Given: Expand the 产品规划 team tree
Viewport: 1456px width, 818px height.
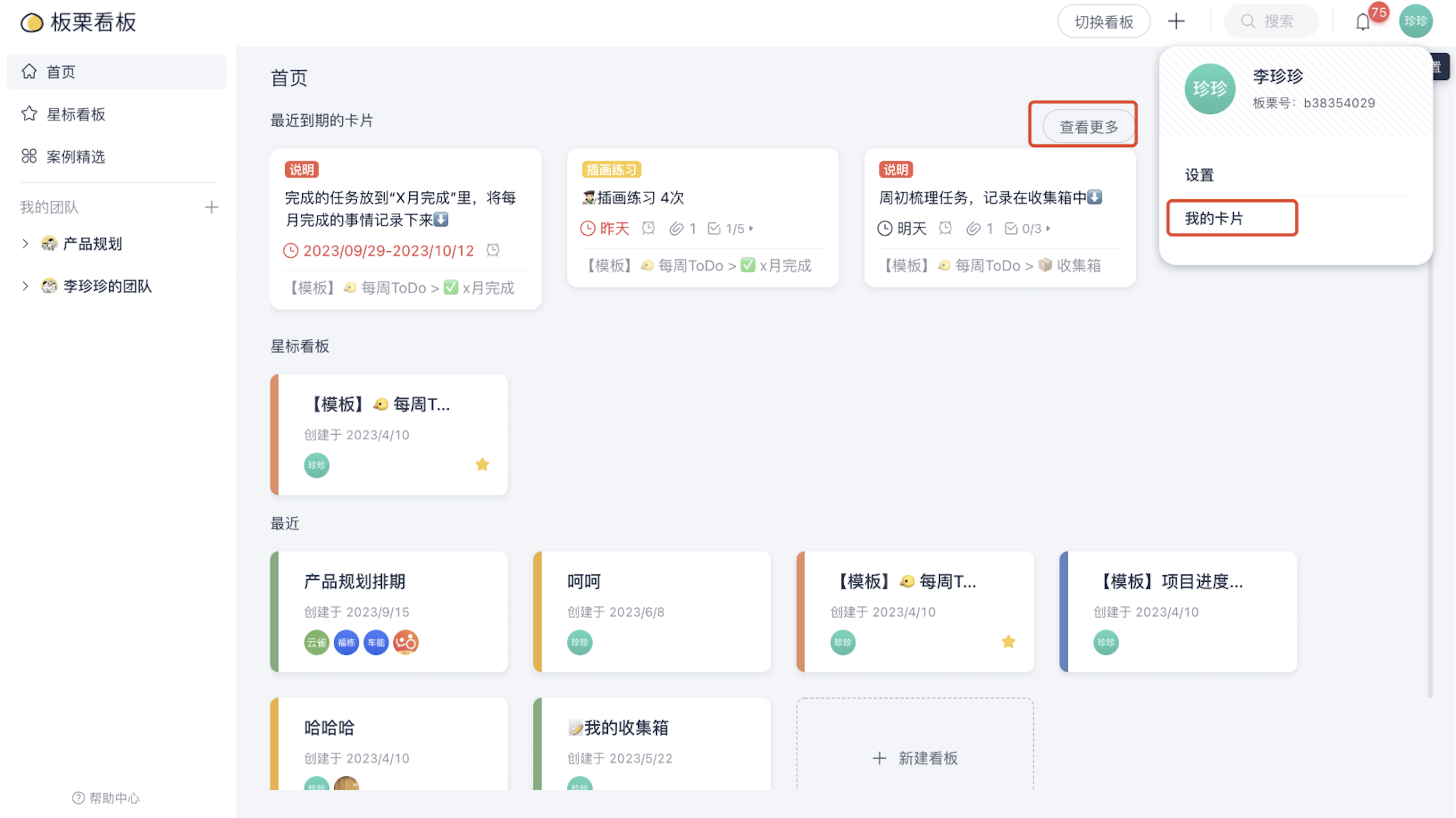Looking at the screenshot, I should click(x=26, y=243).
